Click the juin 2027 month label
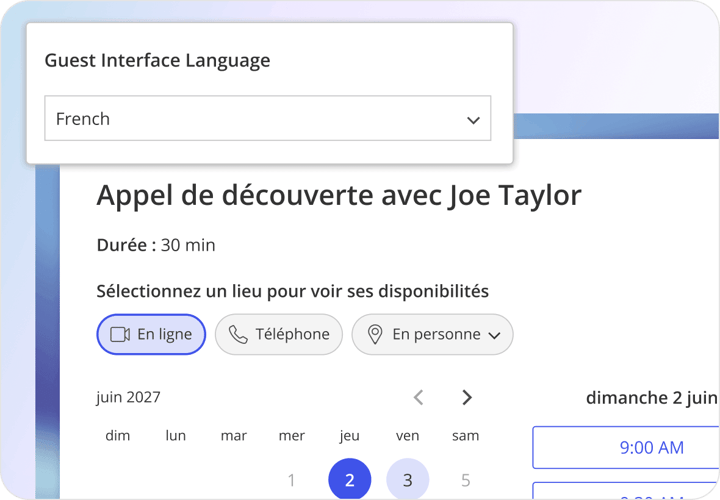This screenshot has width=720, height=500. (x=129, y=397)
